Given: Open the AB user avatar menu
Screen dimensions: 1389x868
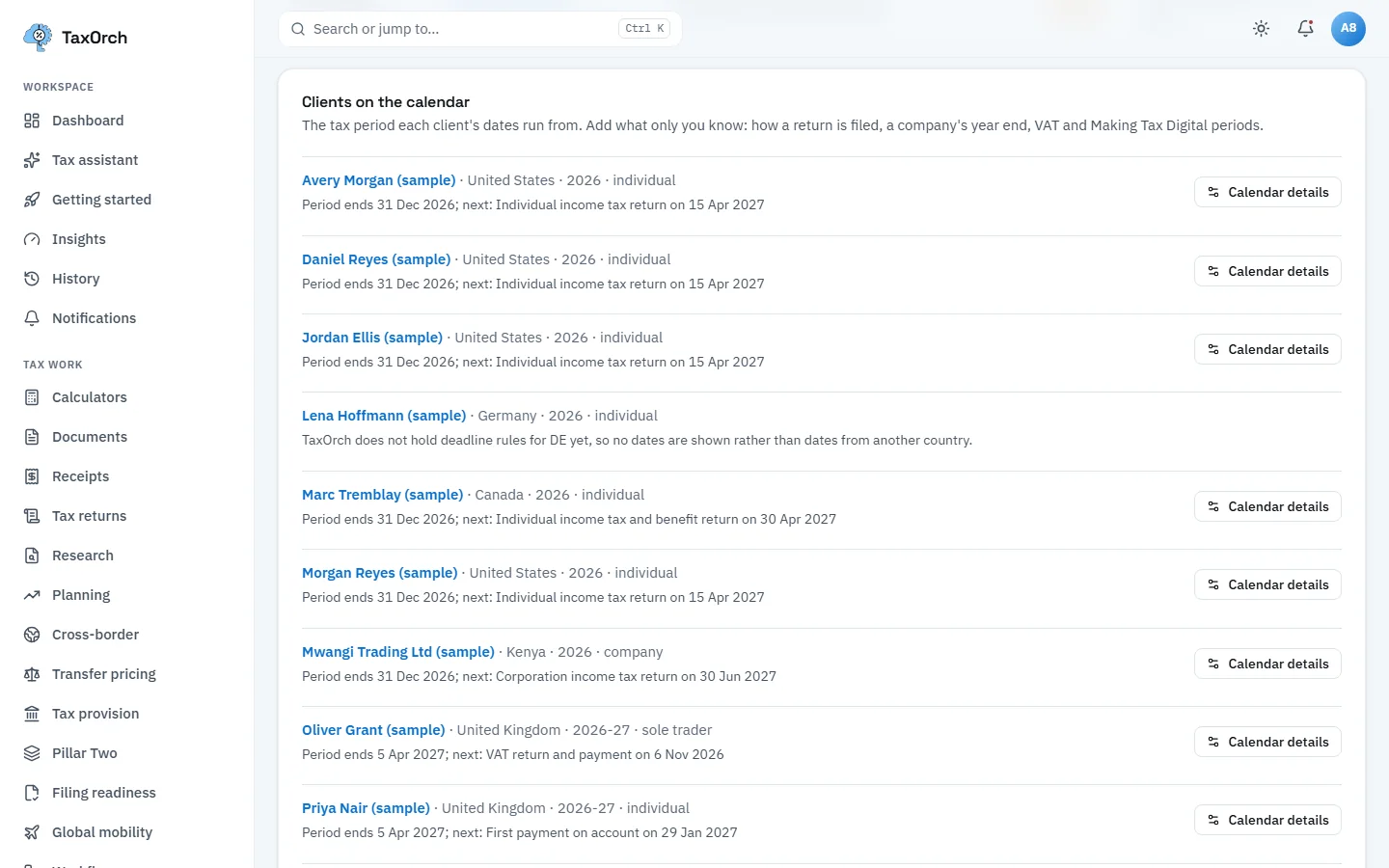Looking at the screenshot, I should click(x=1348, y=29).
